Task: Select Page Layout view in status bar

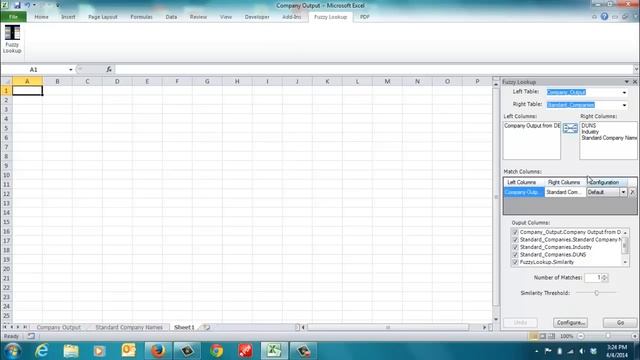Action: pyautogui.click(x=542, y=336)
